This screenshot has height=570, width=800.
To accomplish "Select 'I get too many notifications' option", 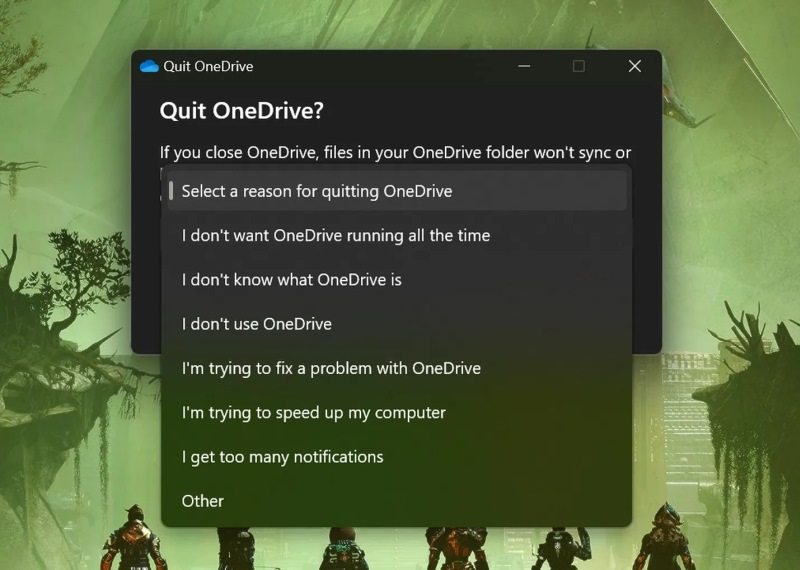I will pyautogui.click(x=397, y=457).
